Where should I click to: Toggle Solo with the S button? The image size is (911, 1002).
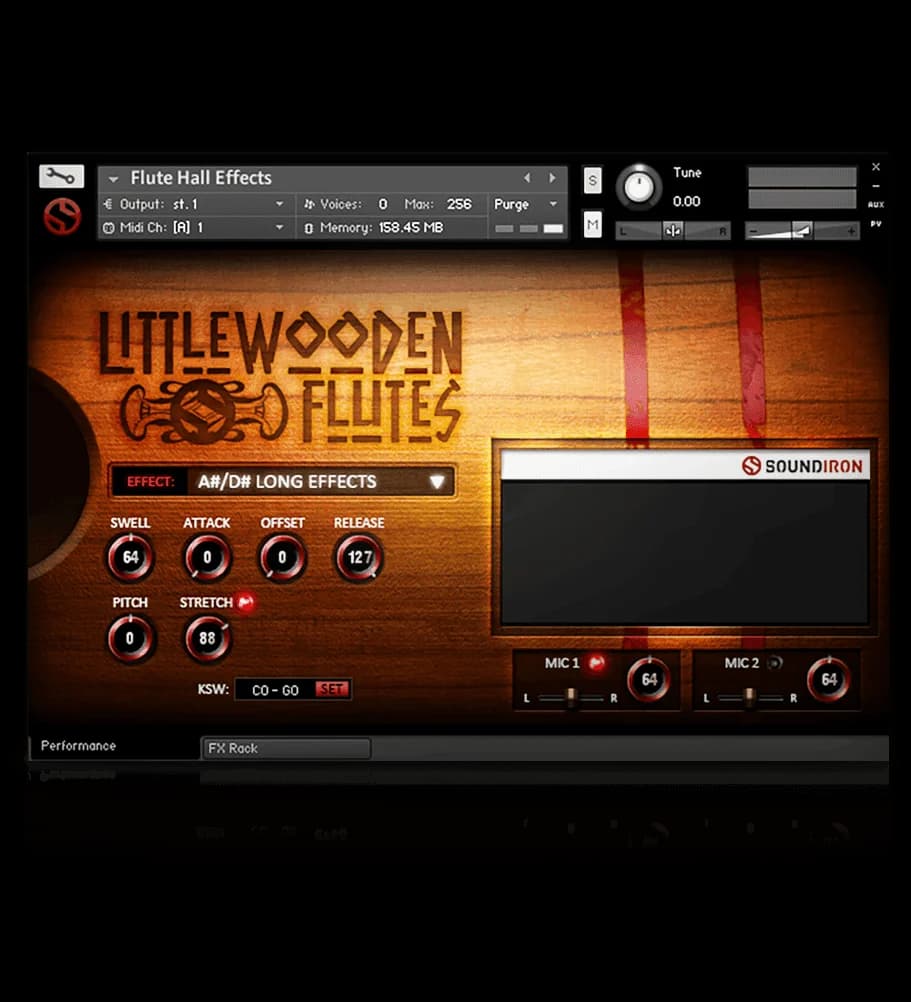pos(592,181)
